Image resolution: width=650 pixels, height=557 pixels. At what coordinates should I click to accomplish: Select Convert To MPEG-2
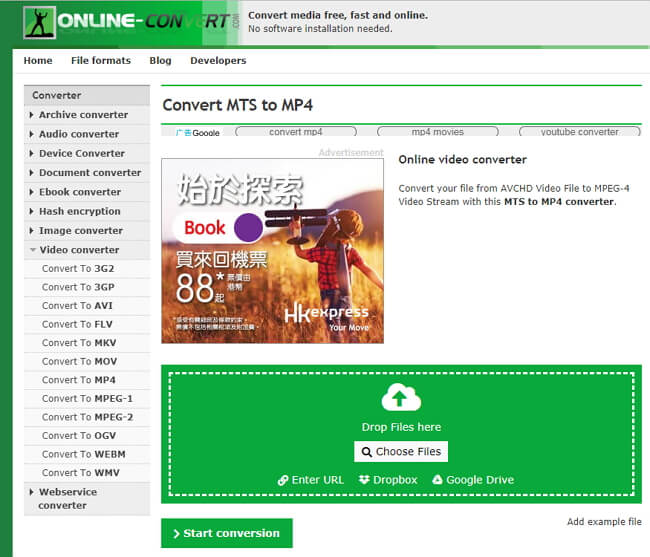point(87,417)
